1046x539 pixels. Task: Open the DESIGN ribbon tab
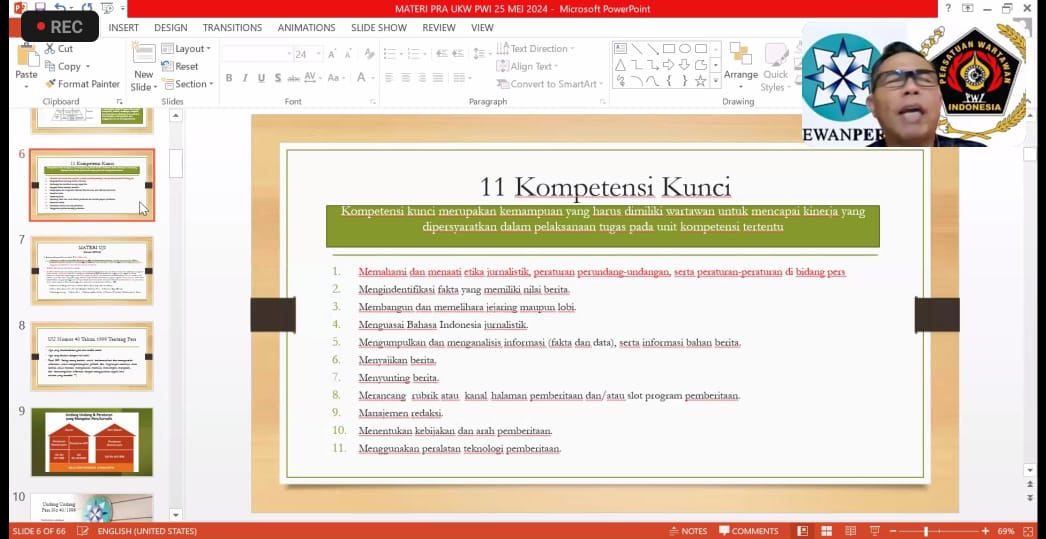pyautogui.click(x=171, y=27)
